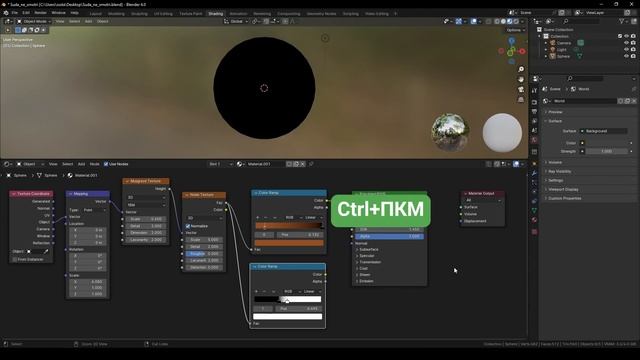This screenshot has width=640, height=360.
Task: Click the outliner filter funnel icon
Action: click(x=622, y=21)
